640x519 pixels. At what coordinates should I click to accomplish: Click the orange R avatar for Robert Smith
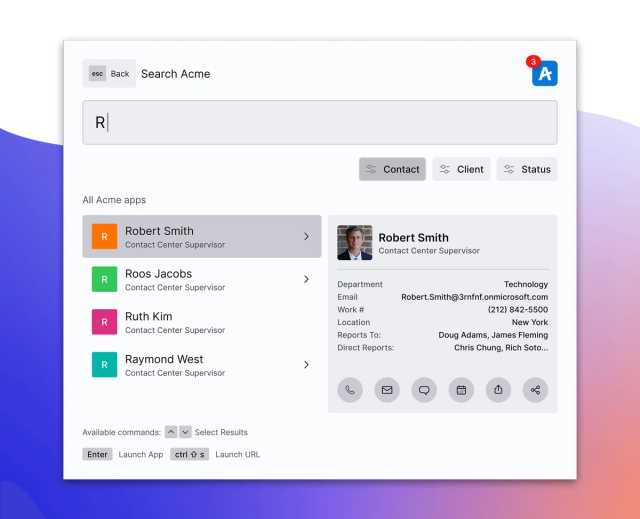(104, 236)
